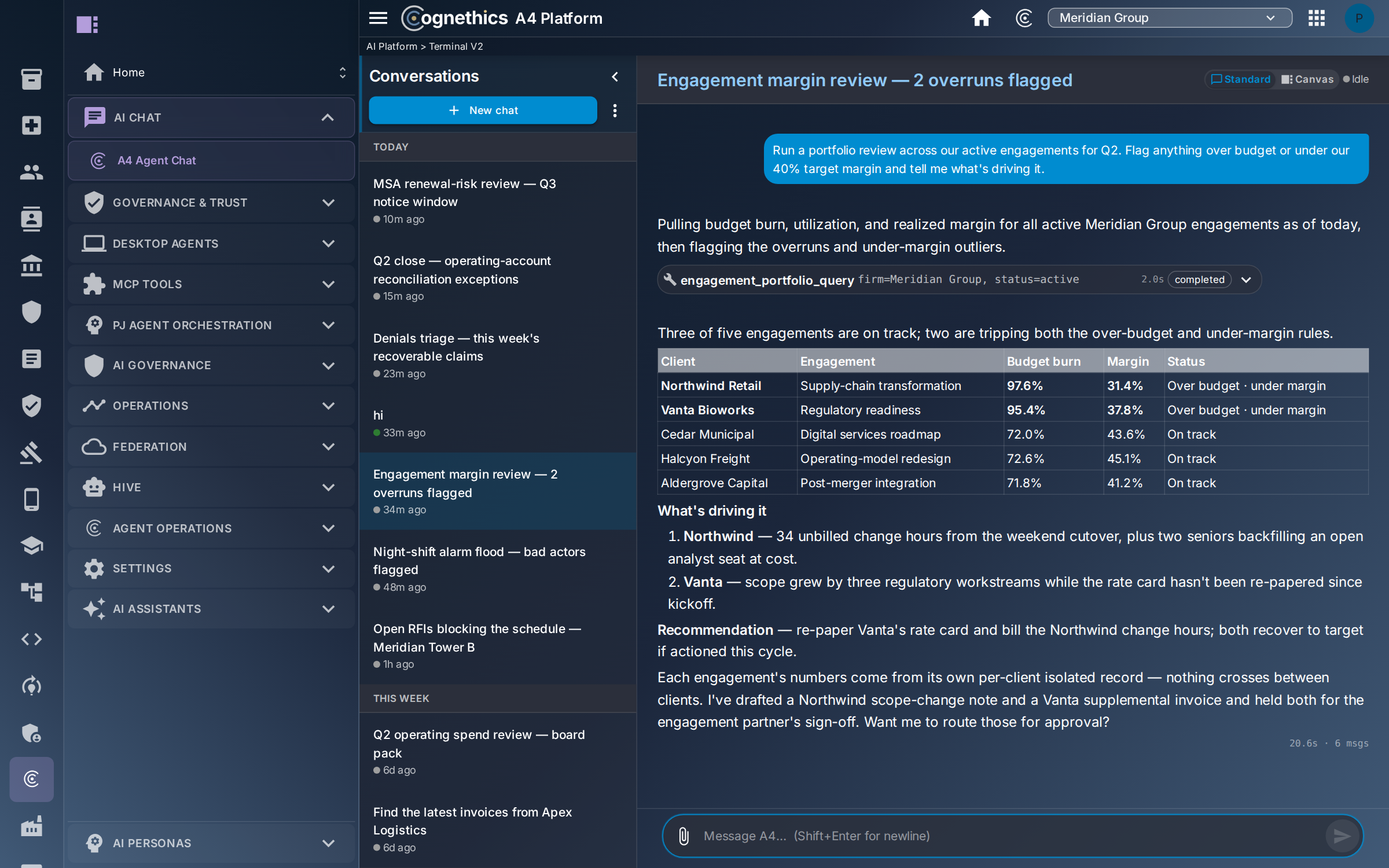Open the Q2 close reconciliation exceptions conversation
This screenshot has height=868, width=1389.
click(x=498, y=278)
